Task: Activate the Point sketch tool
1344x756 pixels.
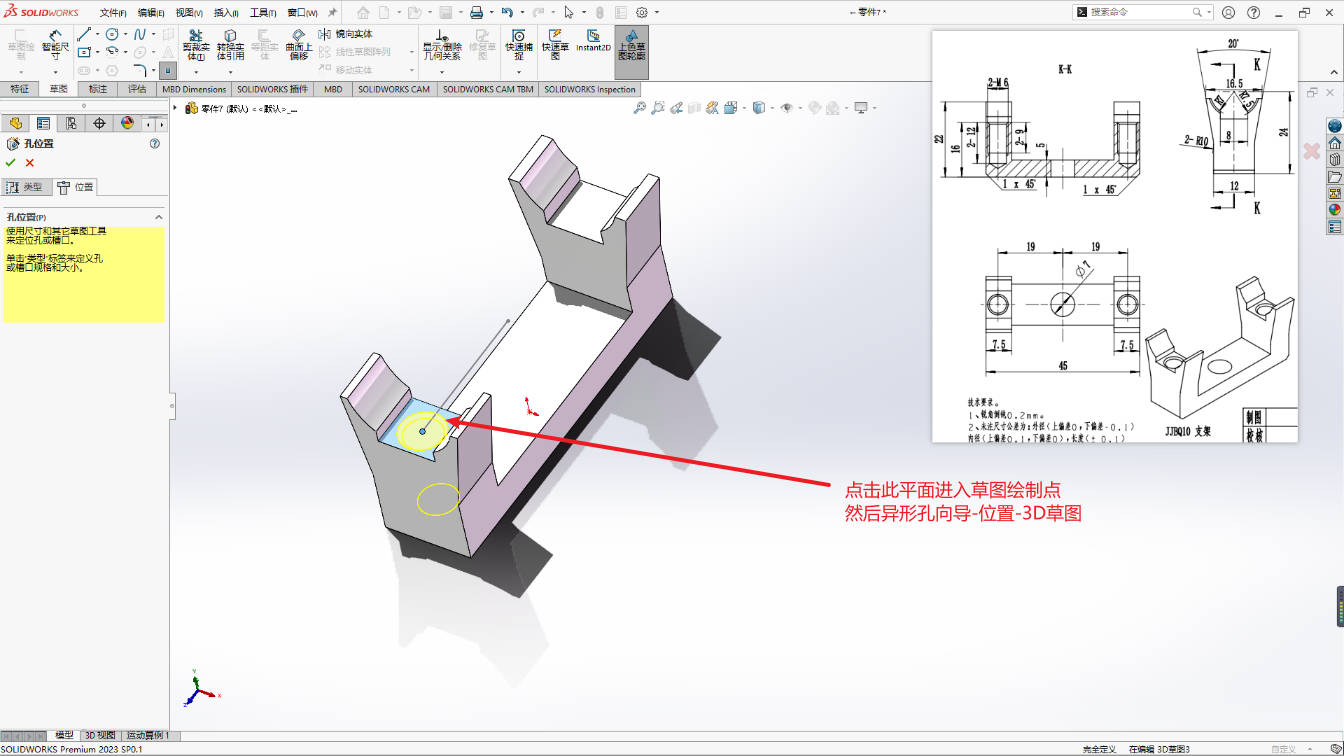Action: coord(168,70)
